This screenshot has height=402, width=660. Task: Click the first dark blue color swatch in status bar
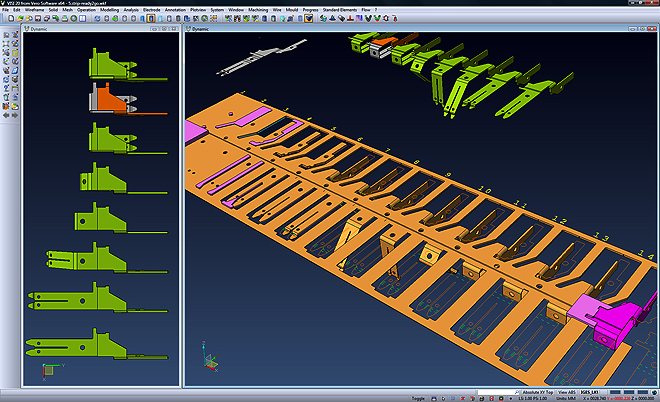pyautogui.click(x=615, y=392)
